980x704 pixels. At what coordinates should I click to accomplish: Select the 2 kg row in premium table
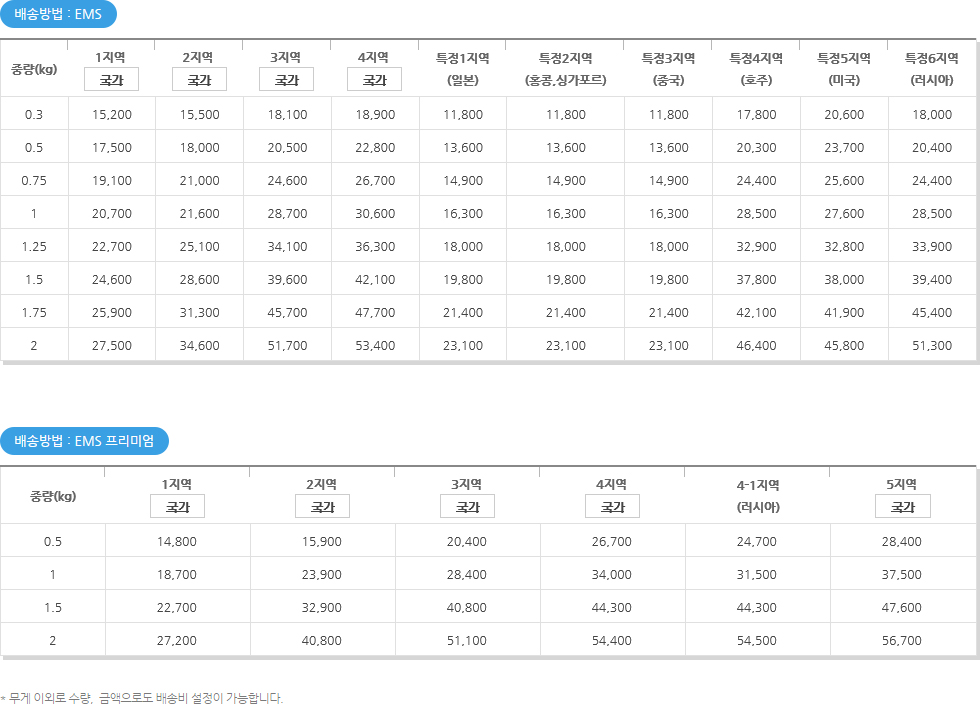pos(488,640)
